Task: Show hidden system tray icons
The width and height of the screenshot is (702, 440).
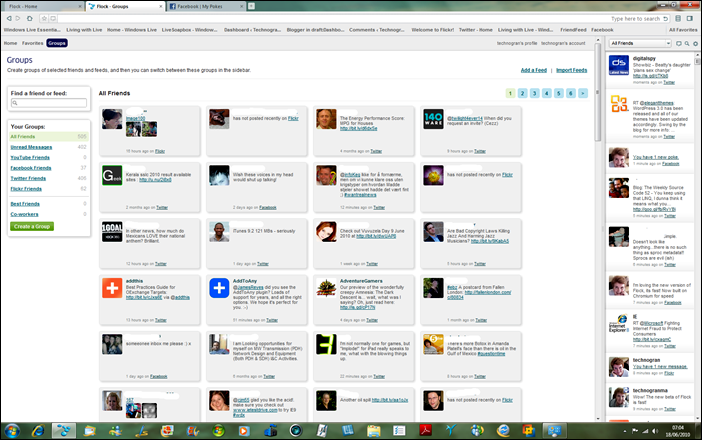Action: coord(625,431)
